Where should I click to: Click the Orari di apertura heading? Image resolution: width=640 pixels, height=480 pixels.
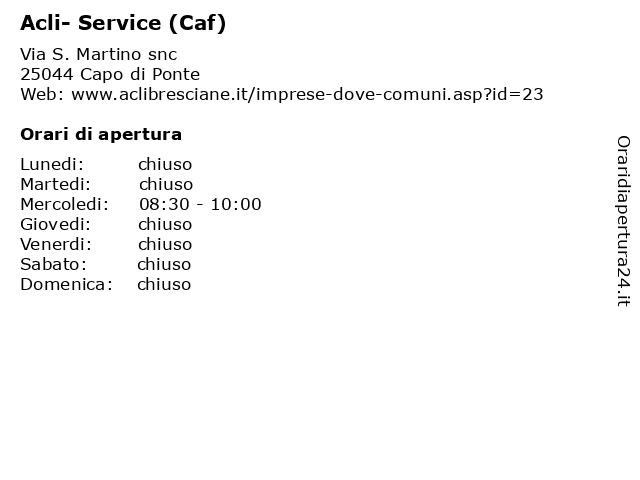tap(101, 134)
